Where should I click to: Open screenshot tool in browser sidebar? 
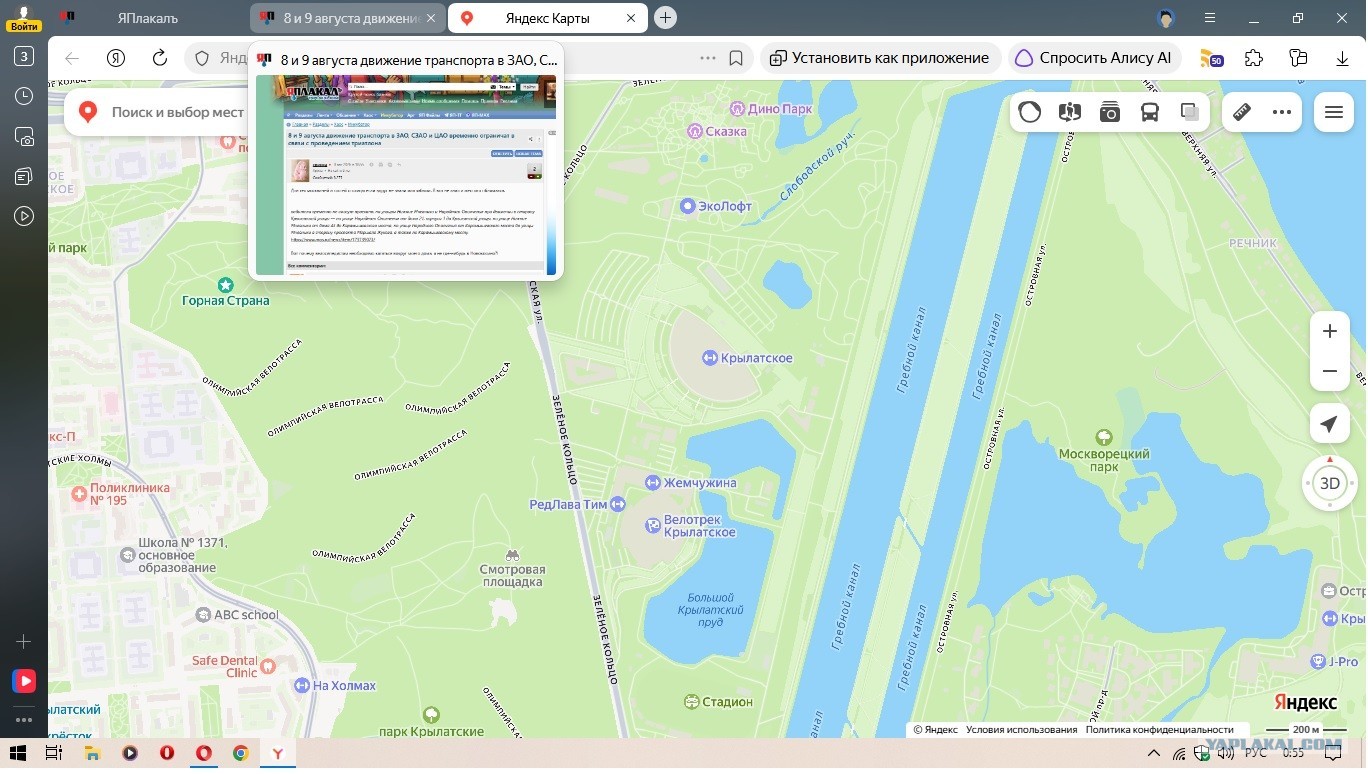(24, 136)
